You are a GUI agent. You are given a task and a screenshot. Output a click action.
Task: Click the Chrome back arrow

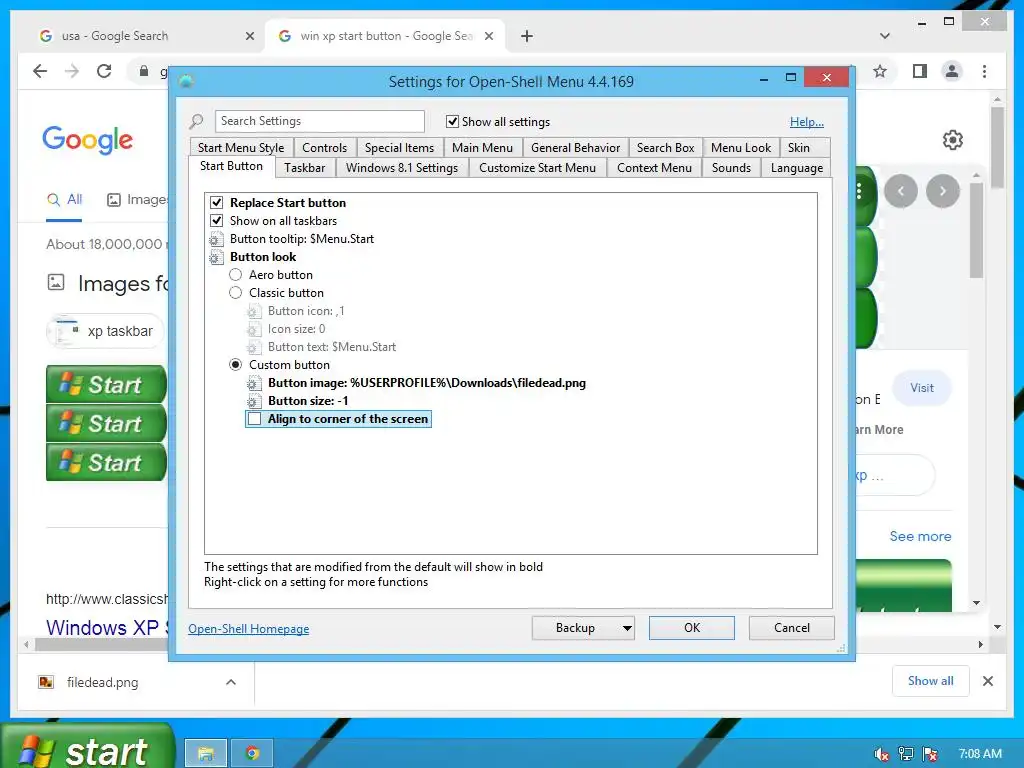tap(40, 71)
